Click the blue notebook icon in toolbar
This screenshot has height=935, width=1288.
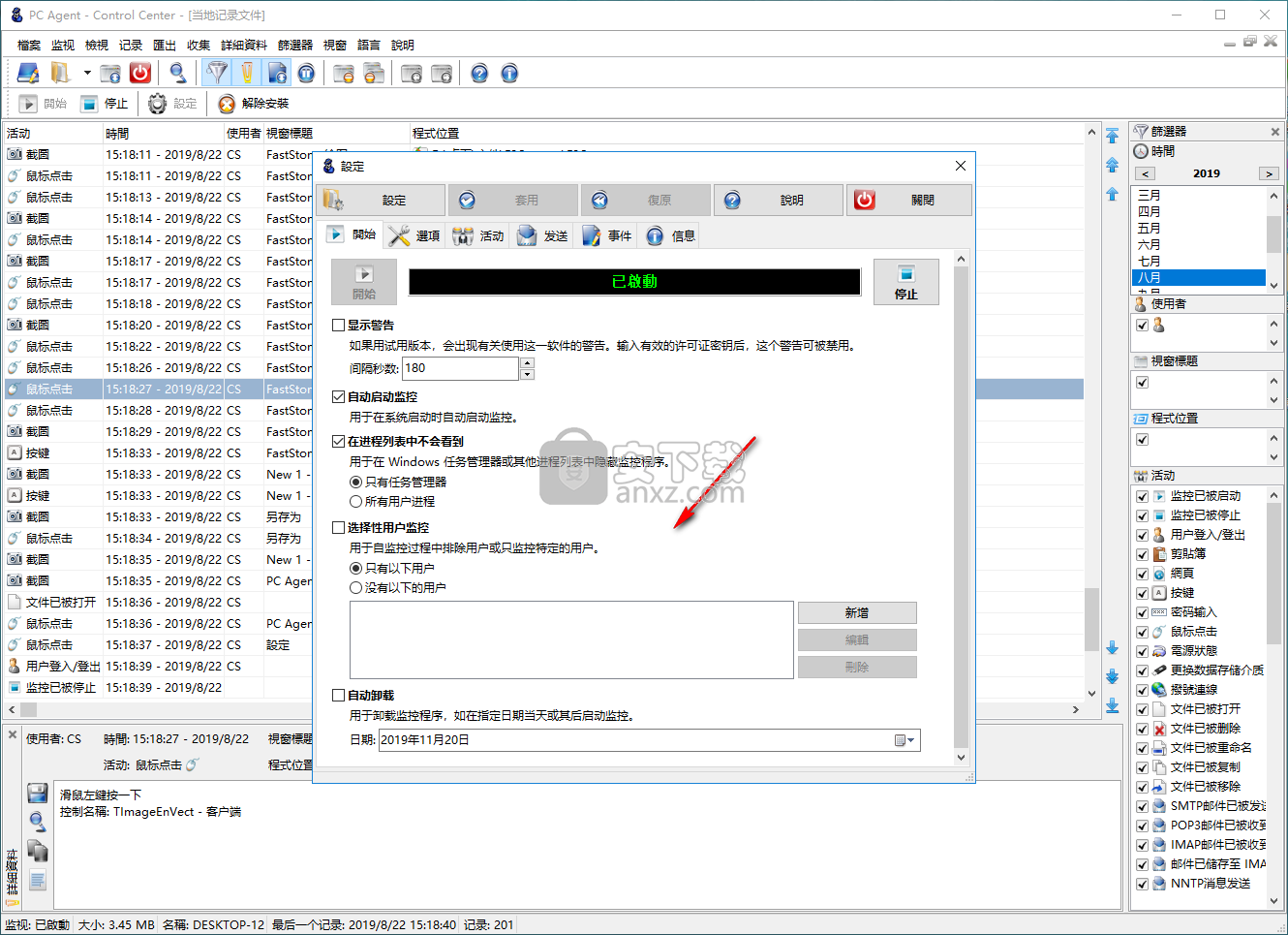coord(28,73)
